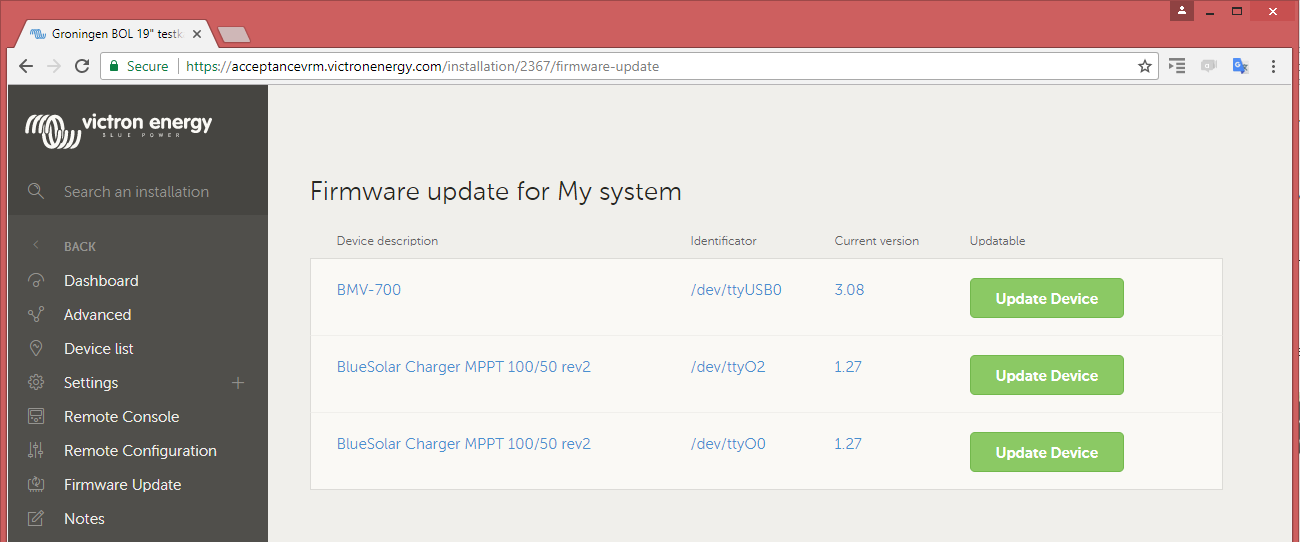Click the Remote Console icon in sidebar
The image size is (1300, 542).
point(36,417)
